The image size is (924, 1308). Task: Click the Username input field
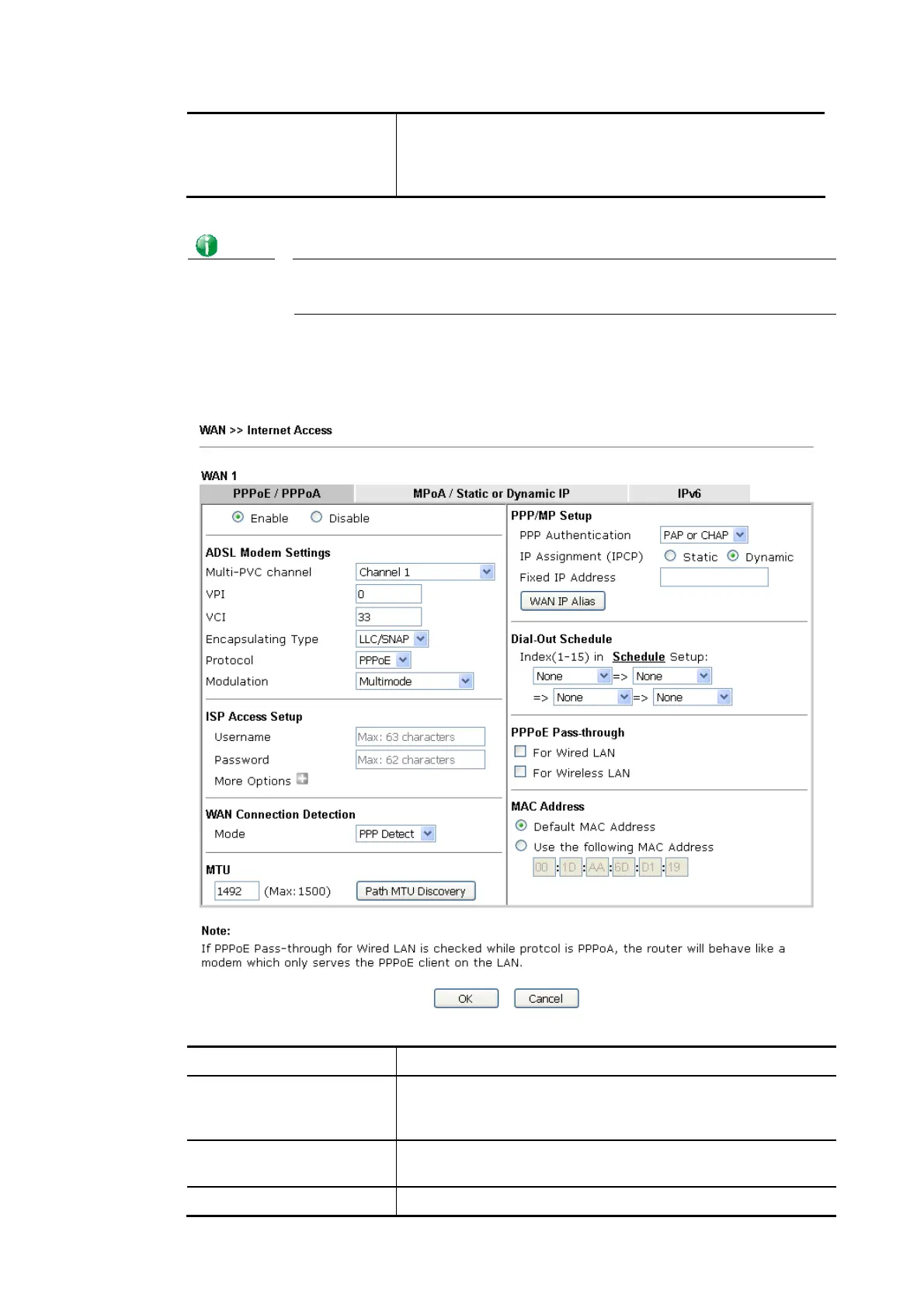coord(420,737)
